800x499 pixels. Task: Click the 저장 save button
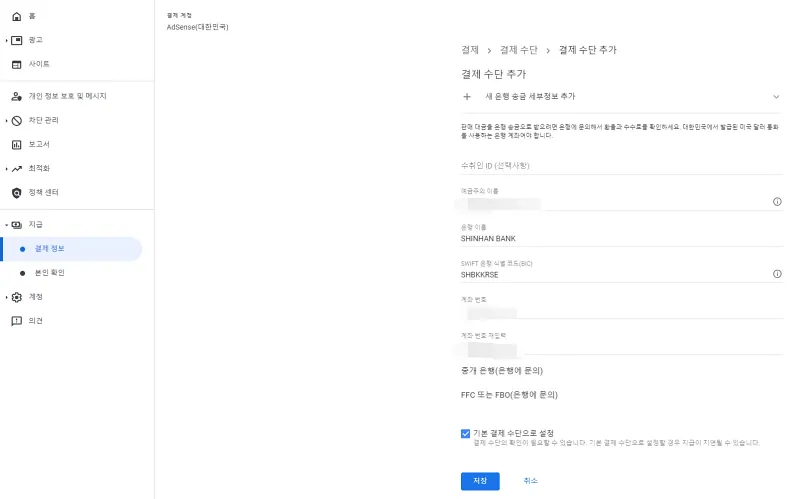480,481
